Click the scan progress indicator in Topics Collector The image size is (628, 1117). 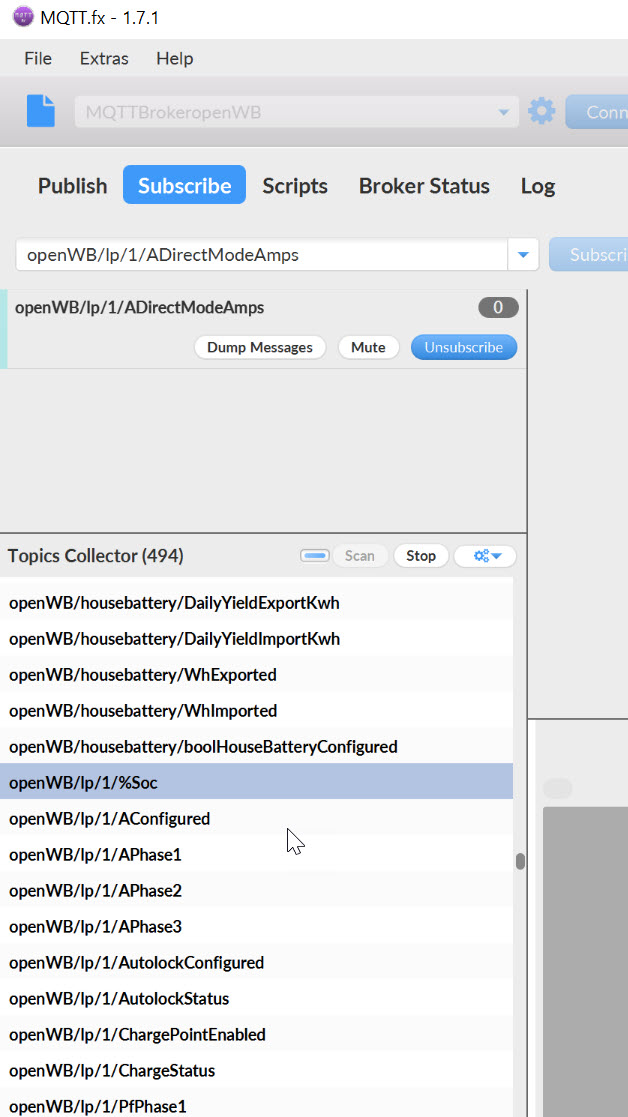coord(315,556)
